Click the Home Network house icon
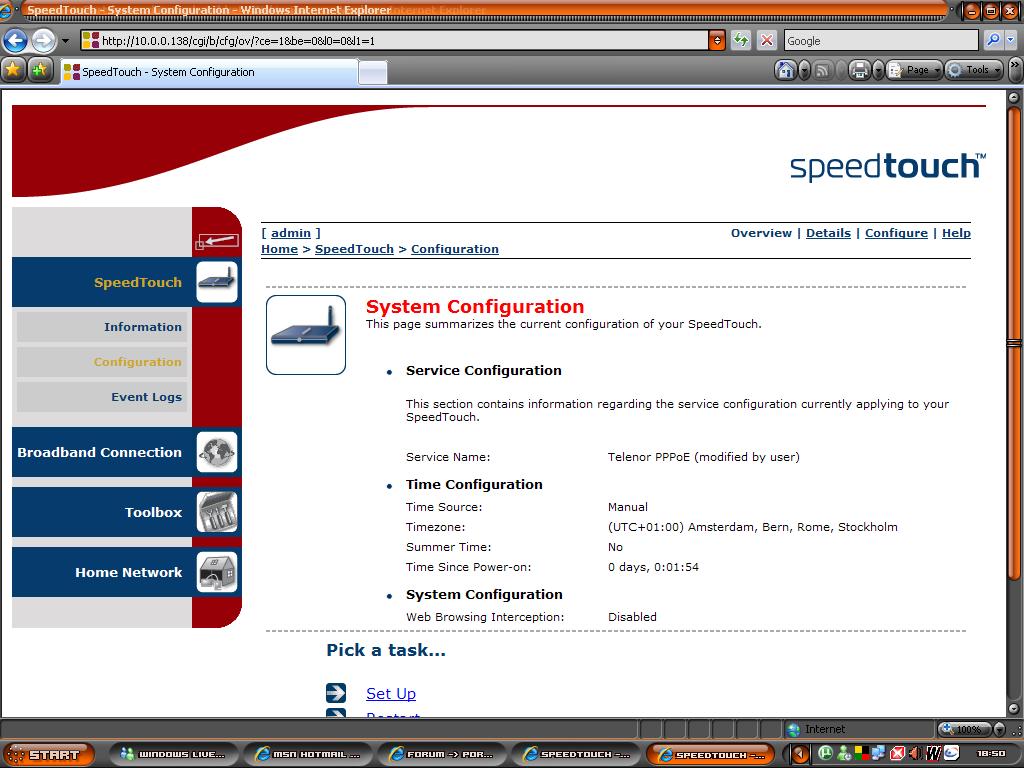Viewport: 1024px width, 768px height. (216, 572)
